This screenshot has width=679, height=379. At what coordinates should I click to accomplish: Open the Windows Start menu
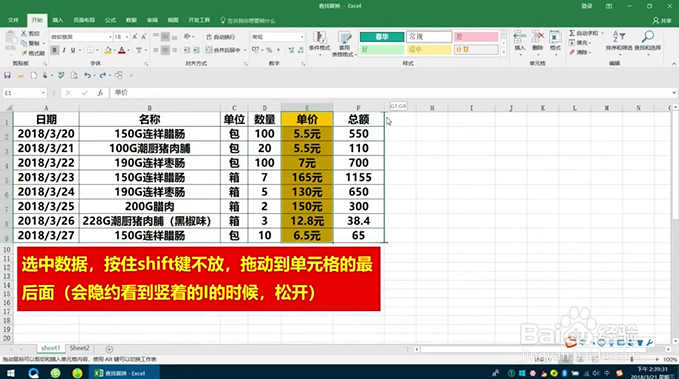click(11, 373)
